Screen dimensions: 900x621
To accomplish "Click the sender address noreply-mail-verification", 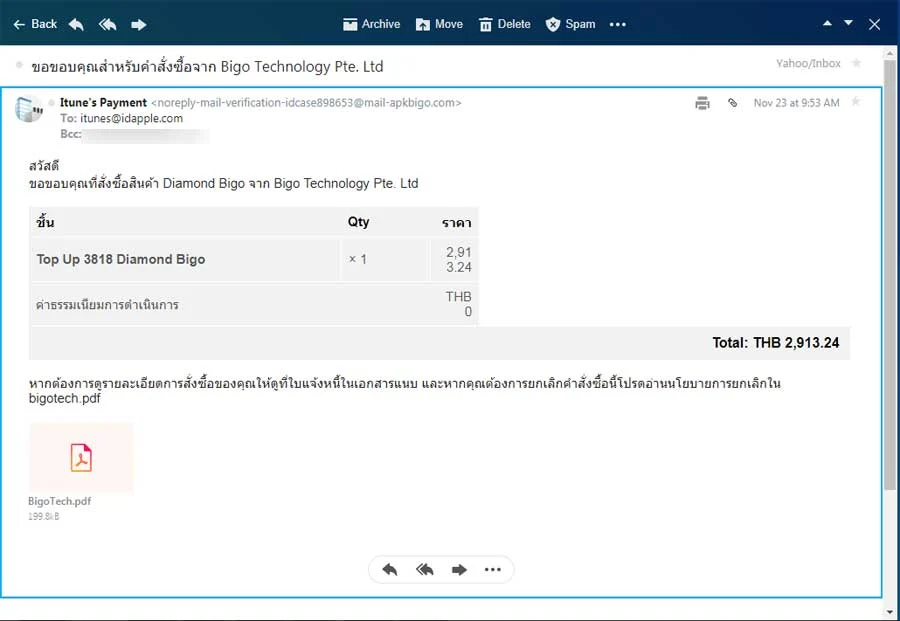I will pos(306,103).
